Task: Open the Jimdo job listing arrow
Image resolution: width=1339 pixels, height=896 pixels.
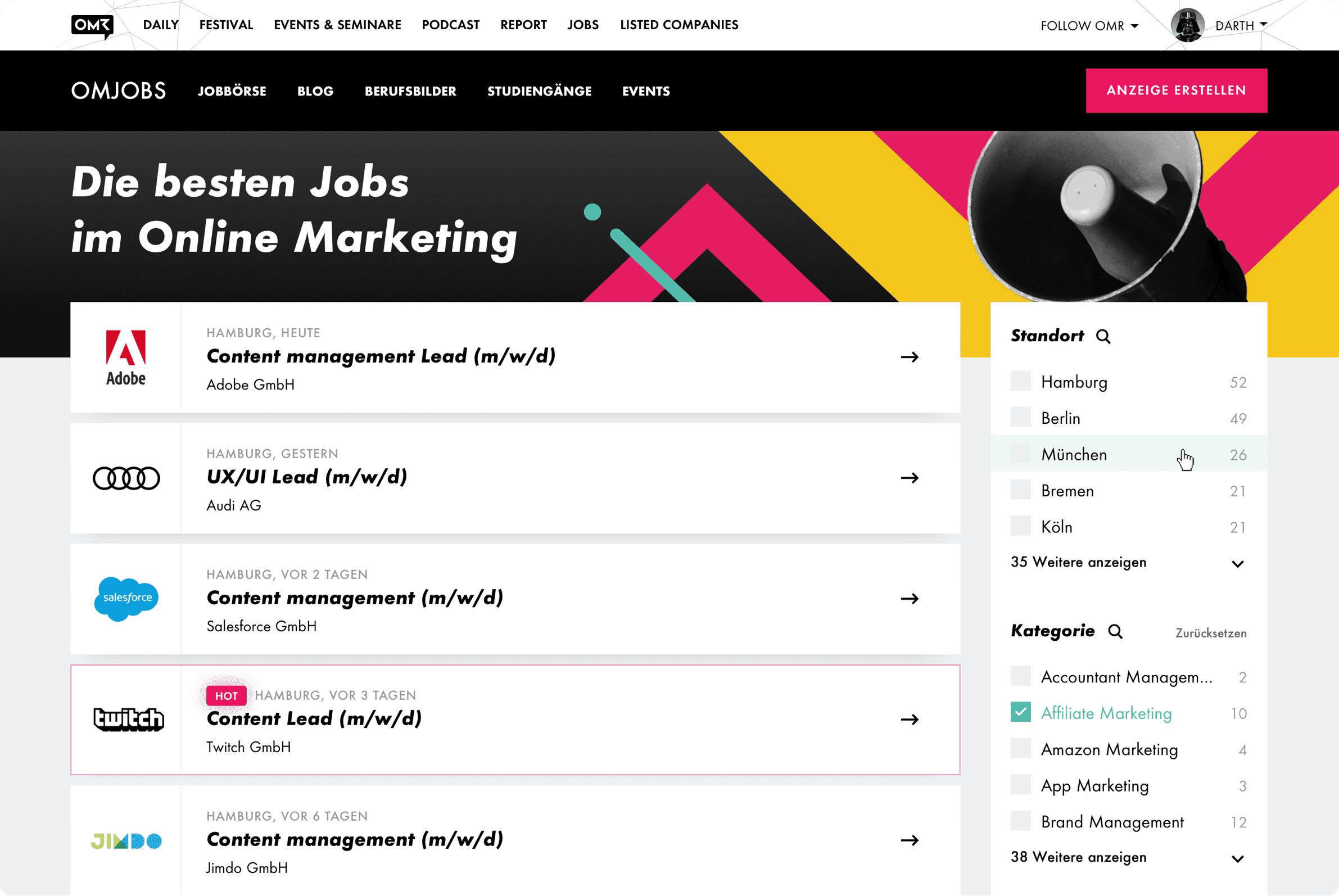Action: click(x=910, y=840)
